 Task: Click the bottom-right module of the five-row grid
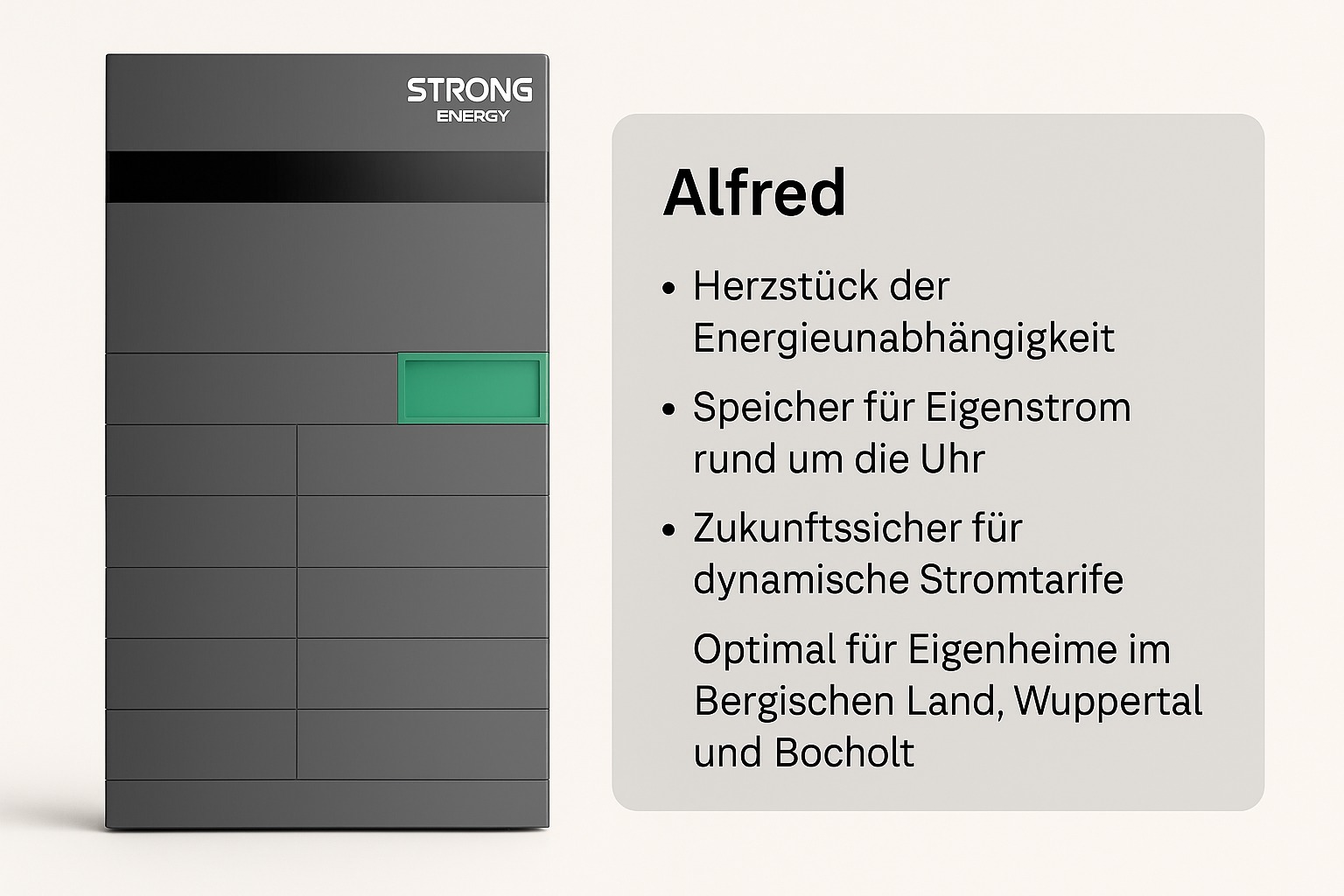click(x=423, y=745)
